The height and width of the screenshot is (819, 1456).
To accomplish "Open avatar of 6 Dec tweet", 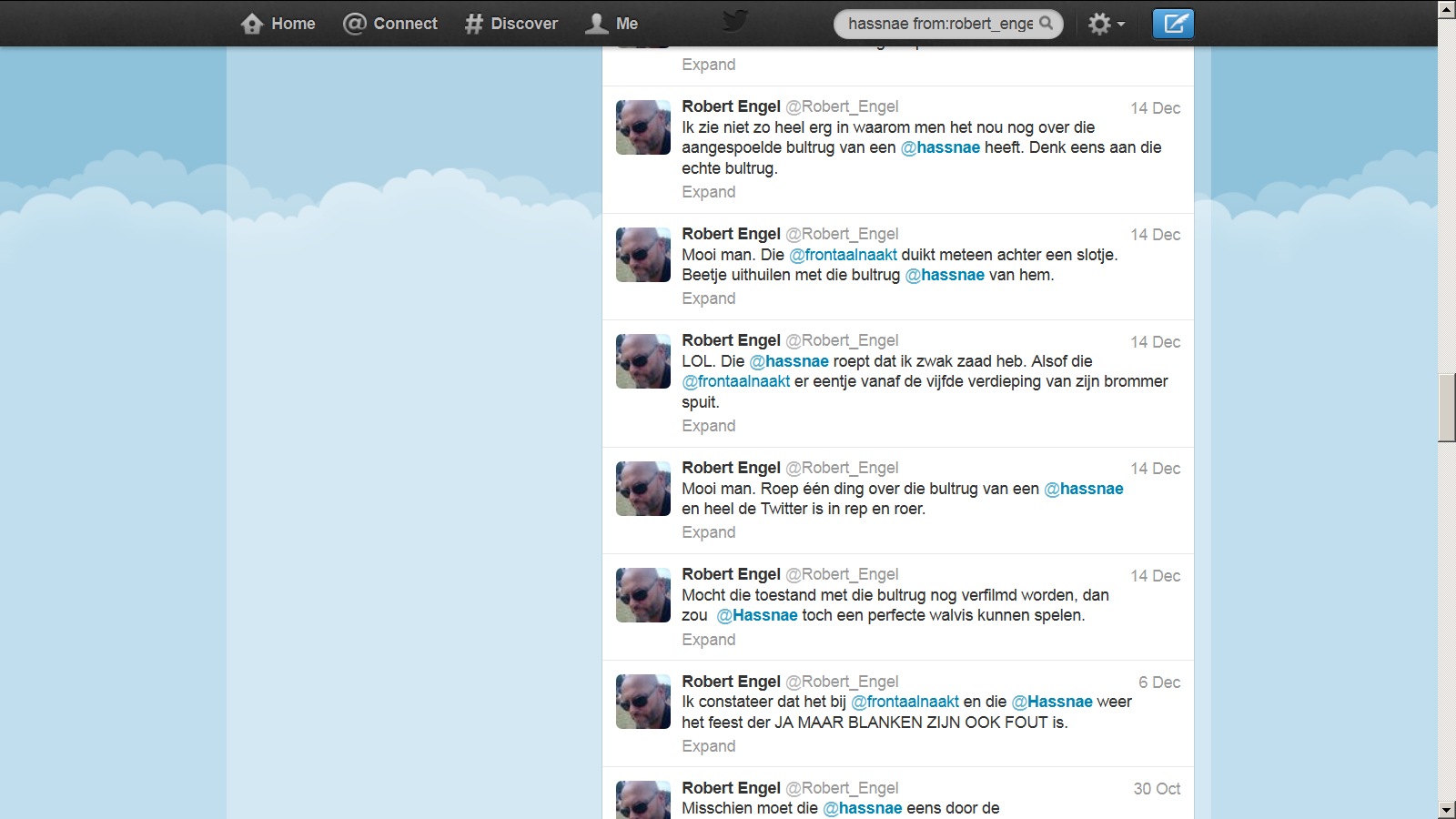I will tap(643, 702).
